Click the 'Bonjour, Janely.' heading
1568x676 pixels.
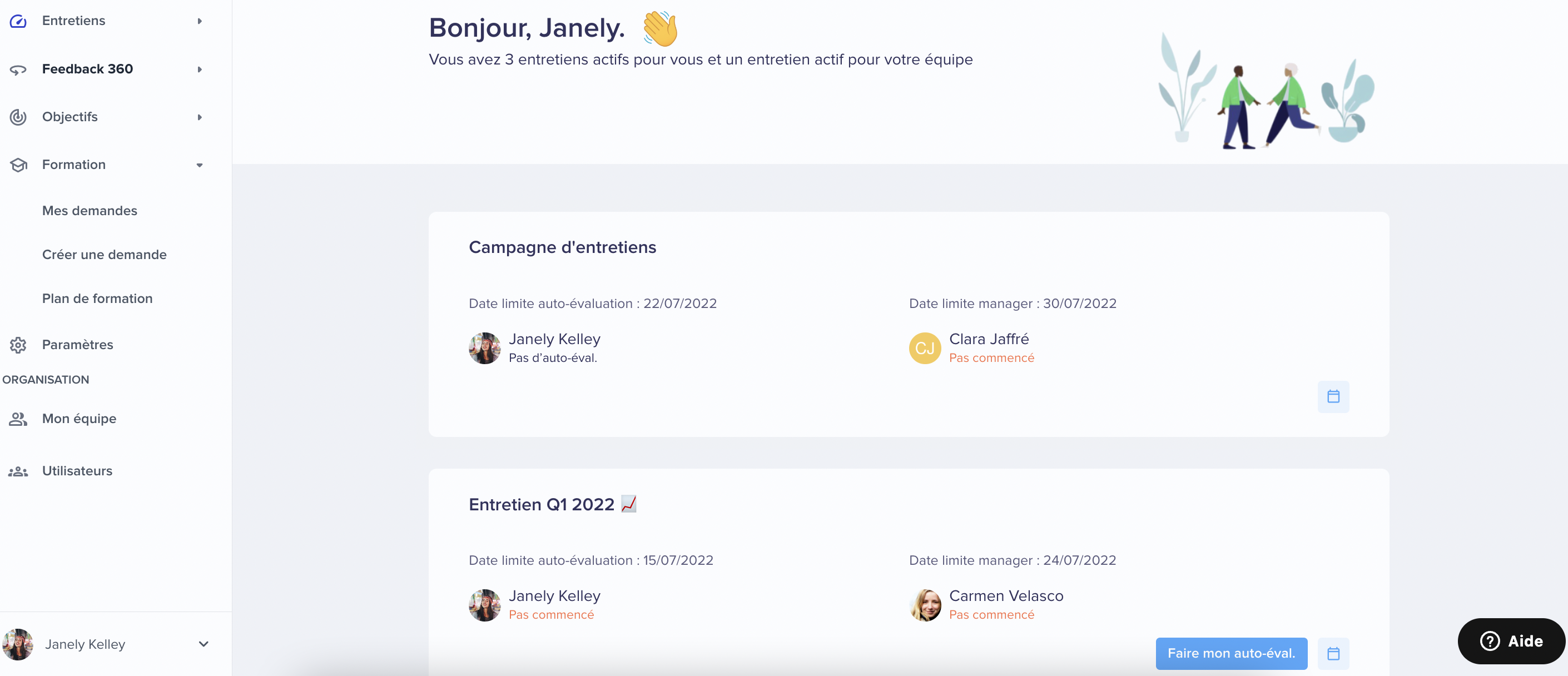tap(527, 28)
